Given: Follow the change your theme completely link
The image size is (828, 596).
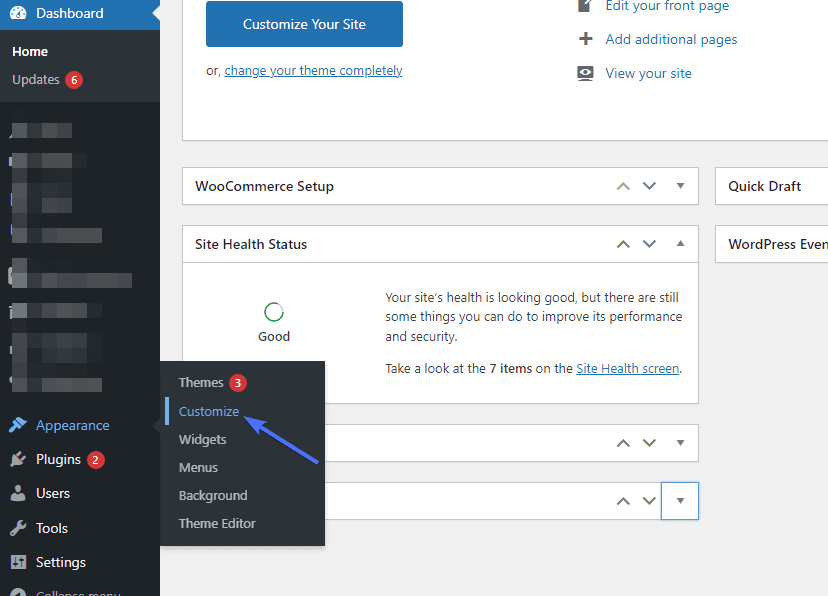Looking at the screenshot, I should tap(314, 71).
